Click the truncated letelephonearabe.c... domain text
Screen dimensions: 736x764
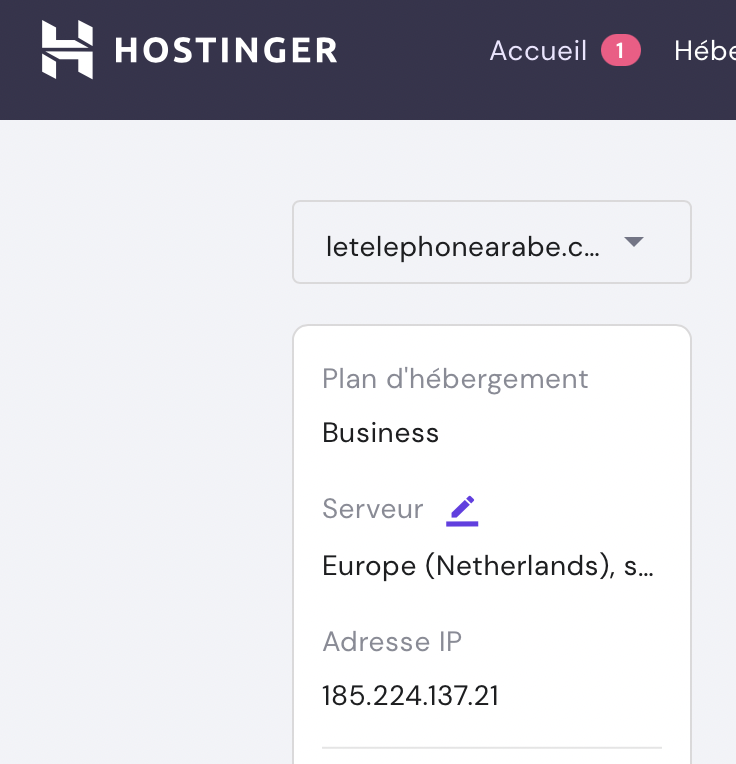point(462,247)
